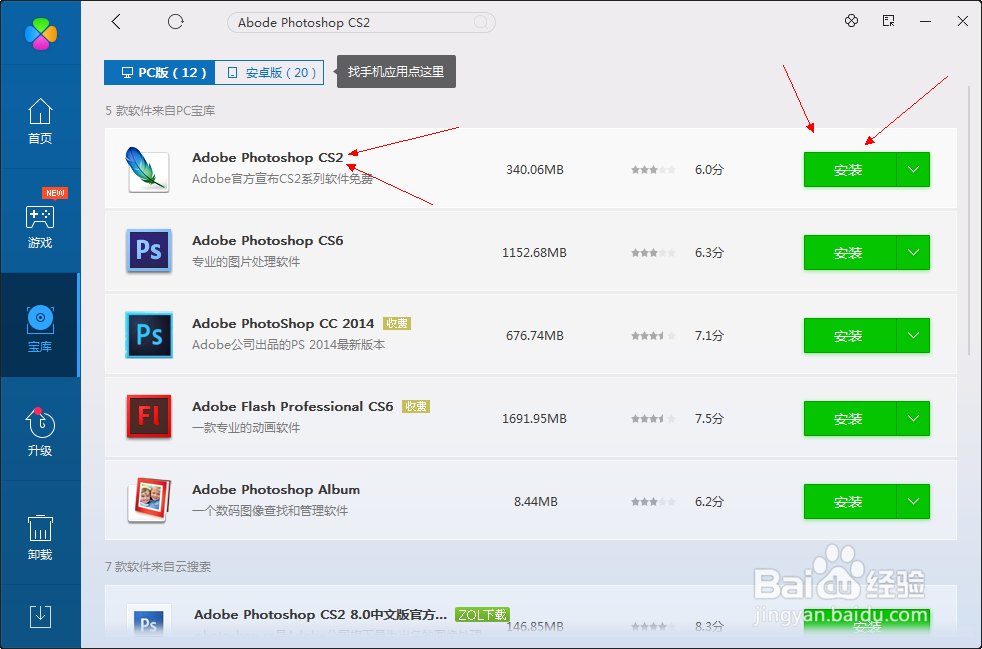Click description 一个数码图像查找和管理软件
Viewport: 982px width, 649px height.
click(270, 511)
